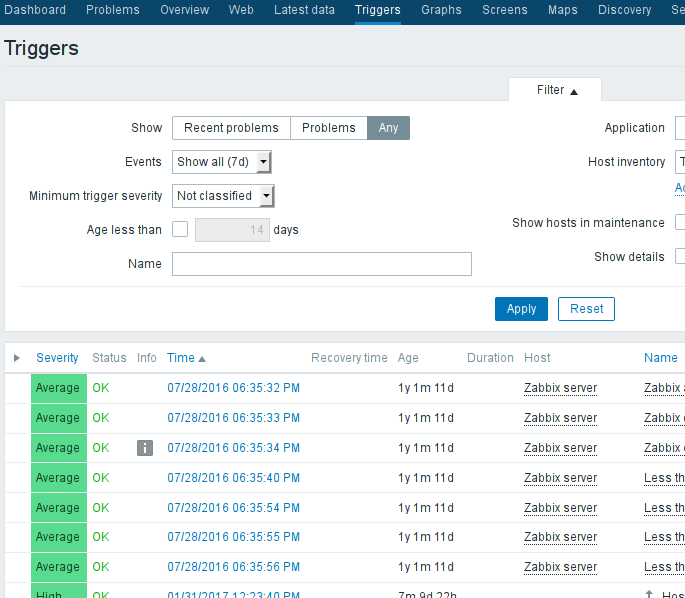Click the Average severity cell in the first row
Viewport: 685px width, 598px height.
coord(58,389)
